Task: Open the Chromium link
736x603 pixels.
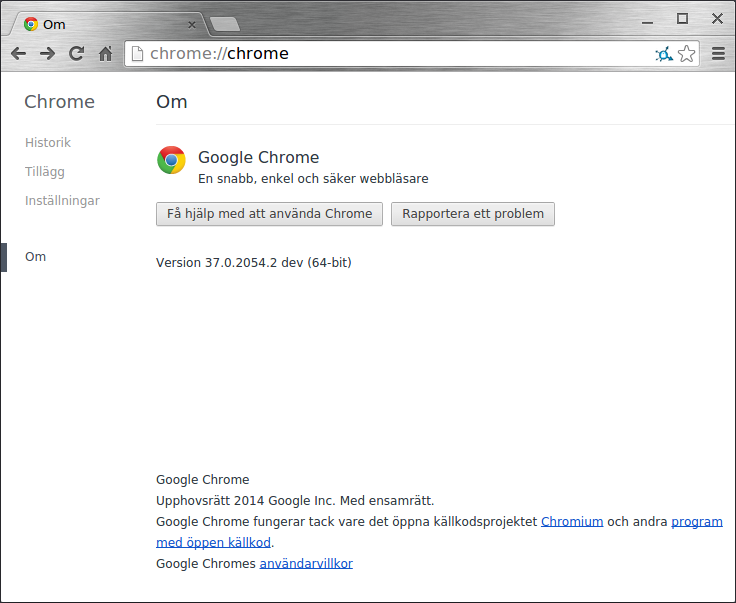Action: coord(572,522)
